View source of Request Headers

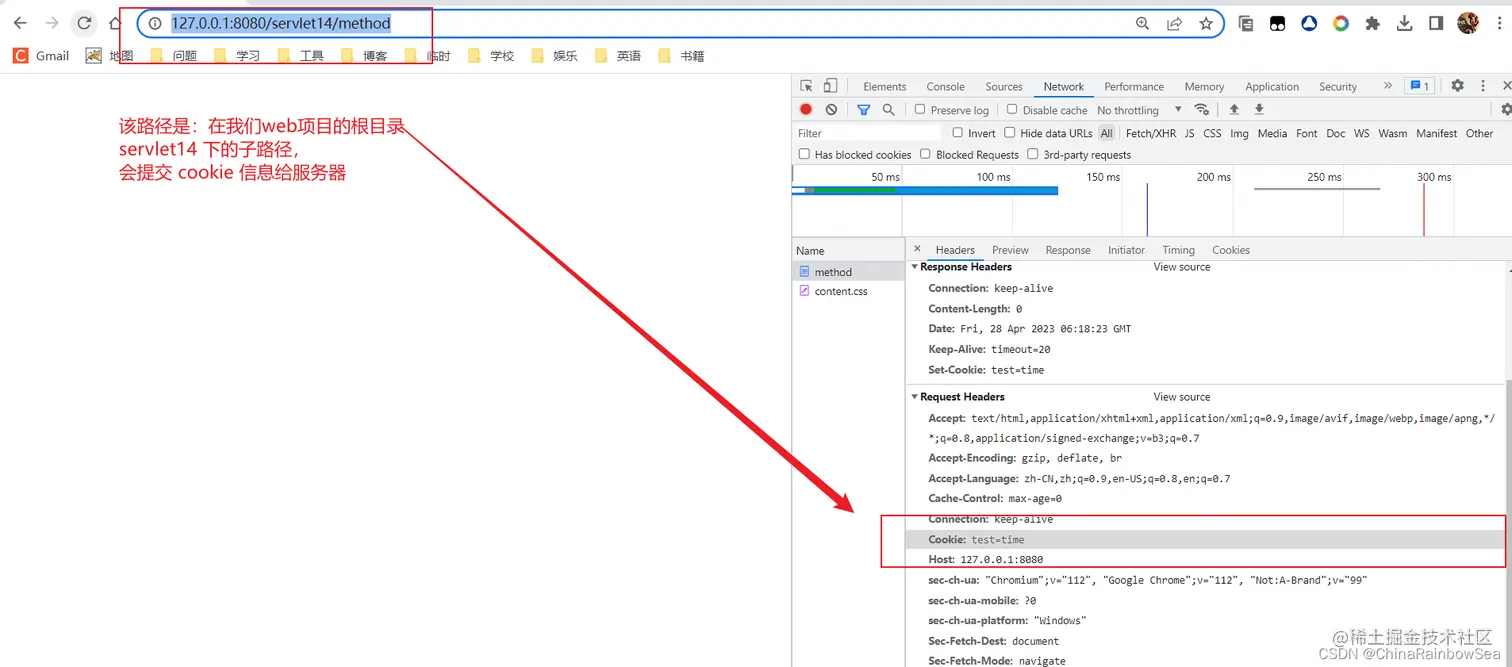click(1182, 397)
